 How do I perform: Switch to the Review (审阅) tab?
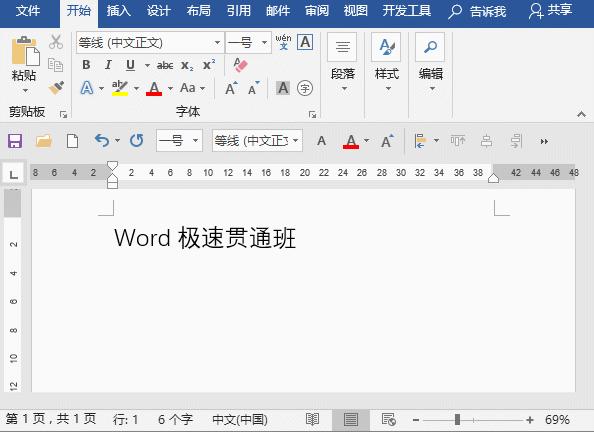[317, 11]
